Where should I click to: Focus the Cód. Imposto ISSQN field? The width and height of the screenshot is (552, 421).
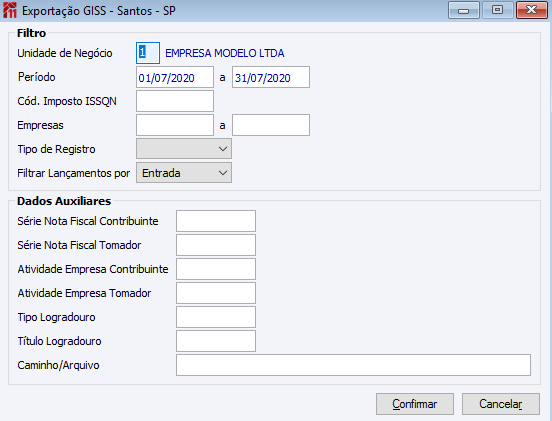click(175, 101)
